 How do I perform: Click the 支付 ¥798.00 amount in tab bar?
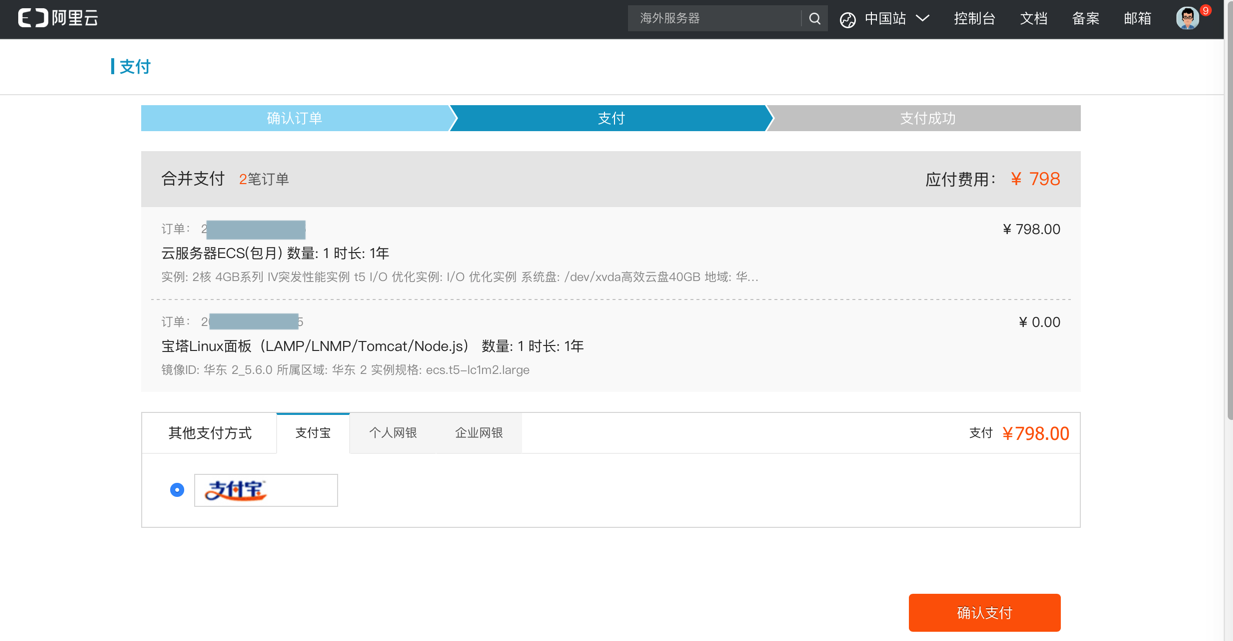click(1019, 433)
